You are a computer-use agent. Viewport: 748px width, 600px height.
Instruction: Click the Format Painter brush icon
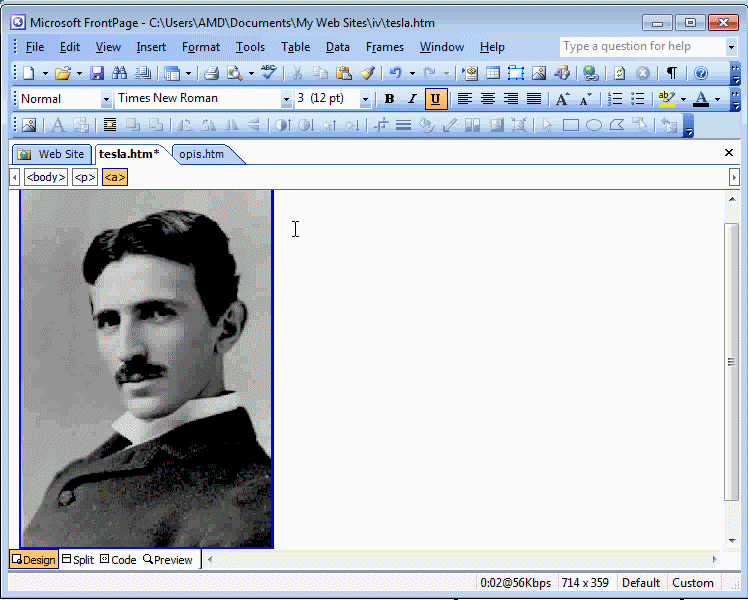click(367, 73)
